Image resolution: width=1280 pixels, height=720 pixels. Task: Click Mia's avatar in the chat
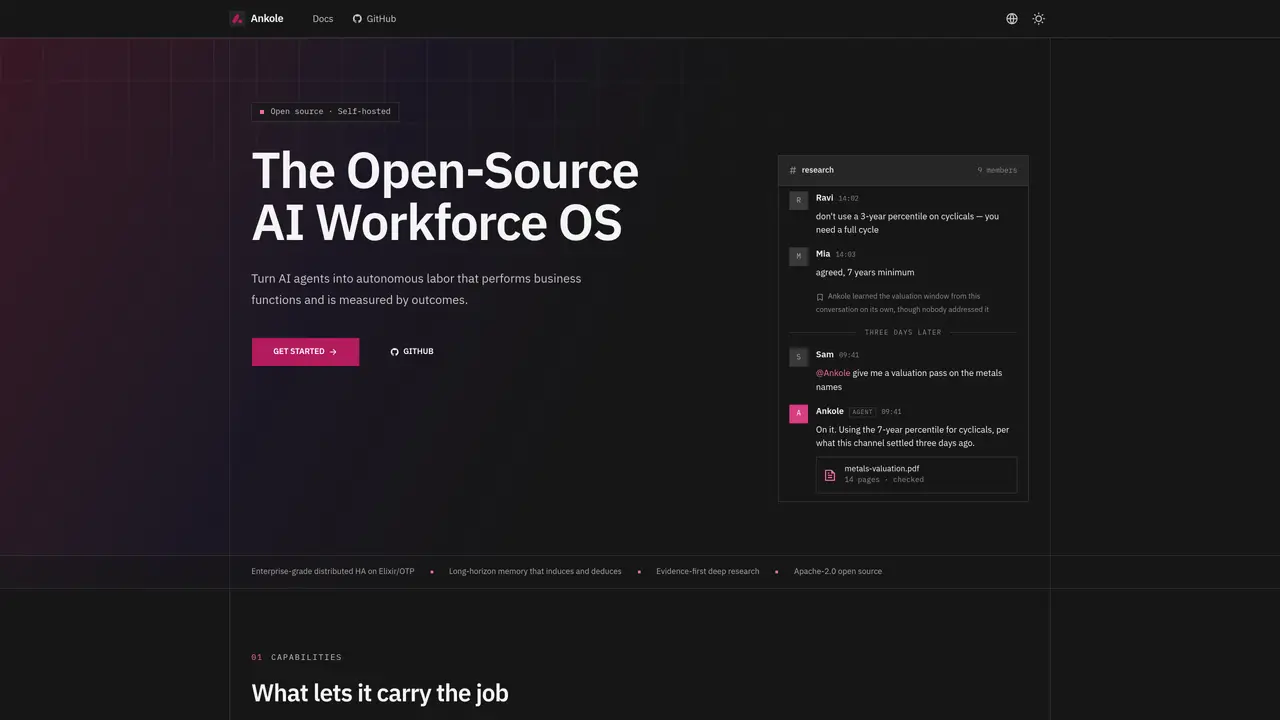798,256
